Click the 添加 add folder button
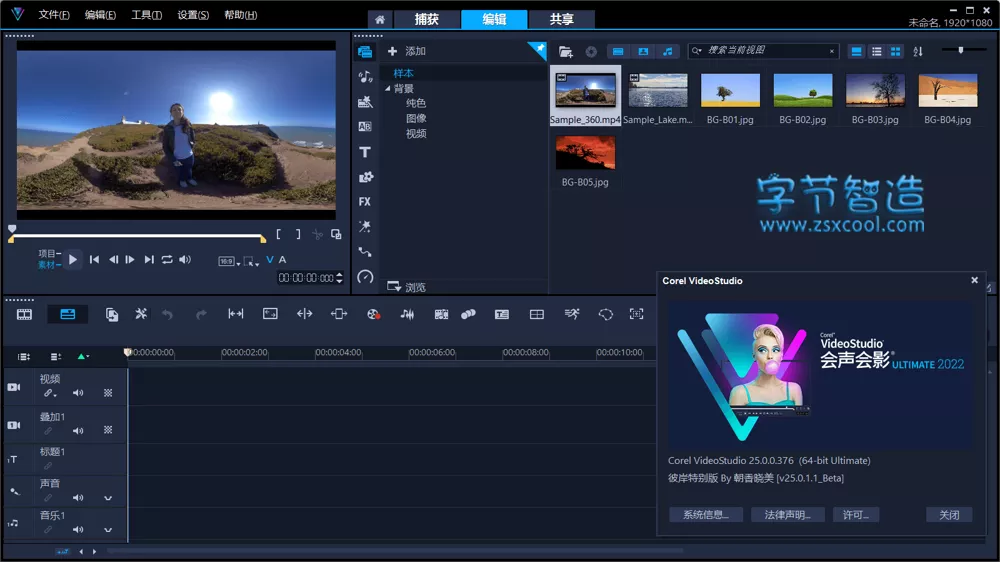Viewport: 1000px width, 562px height. tap(406, 51)
